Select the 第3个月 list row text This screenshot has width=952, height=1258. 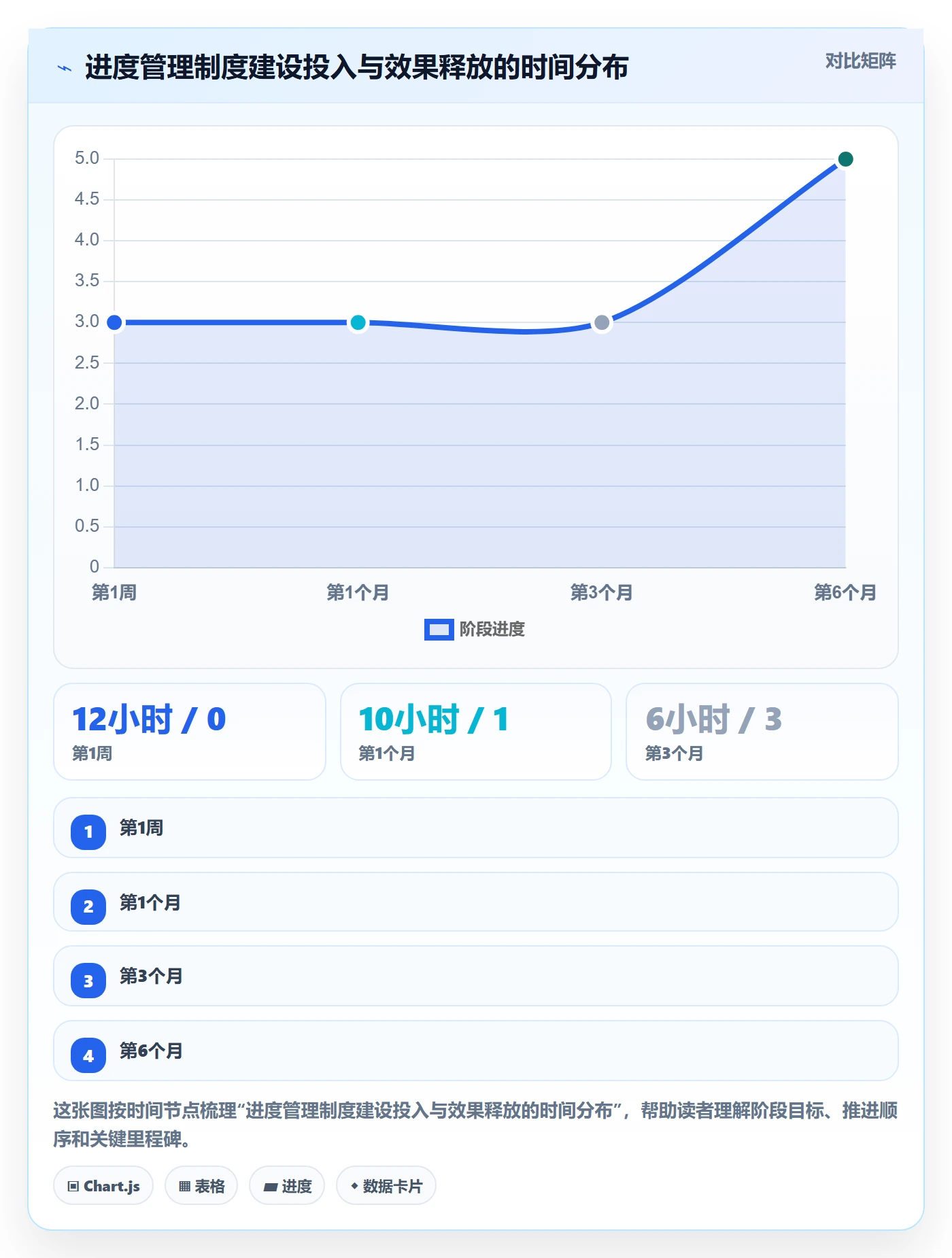coord(151,976)
